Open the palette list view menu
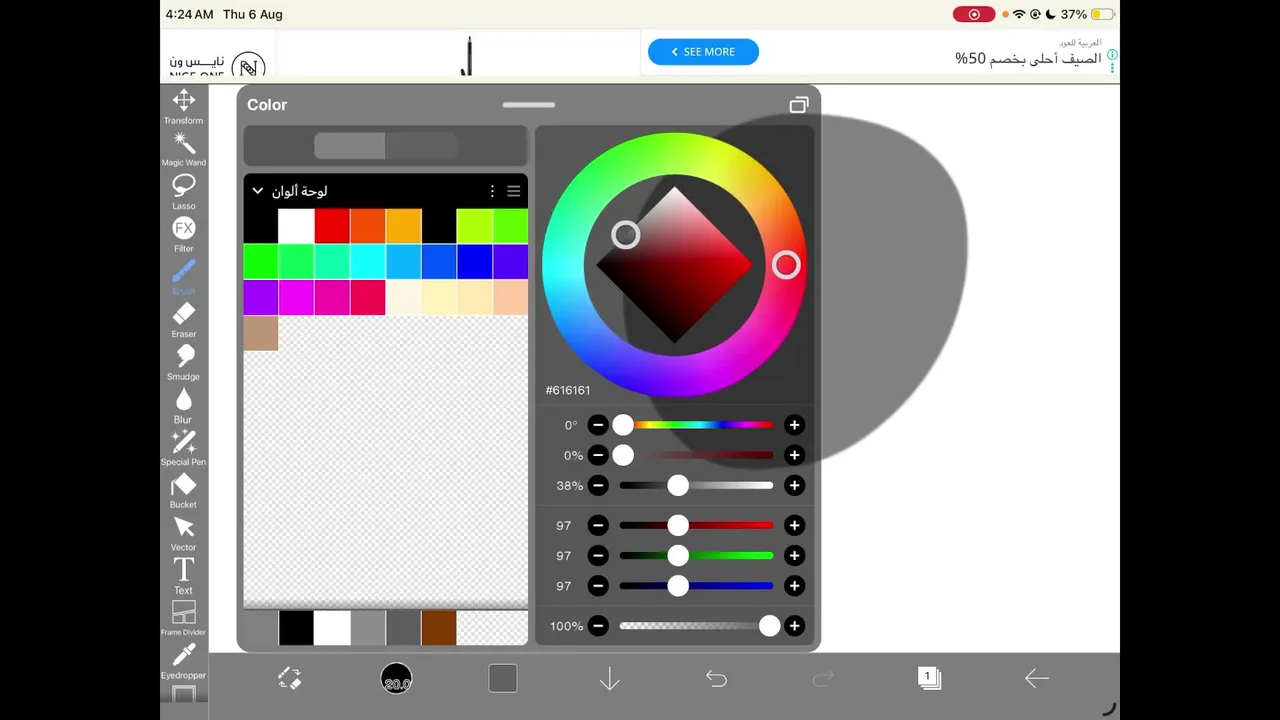 [x=514, y=191]
